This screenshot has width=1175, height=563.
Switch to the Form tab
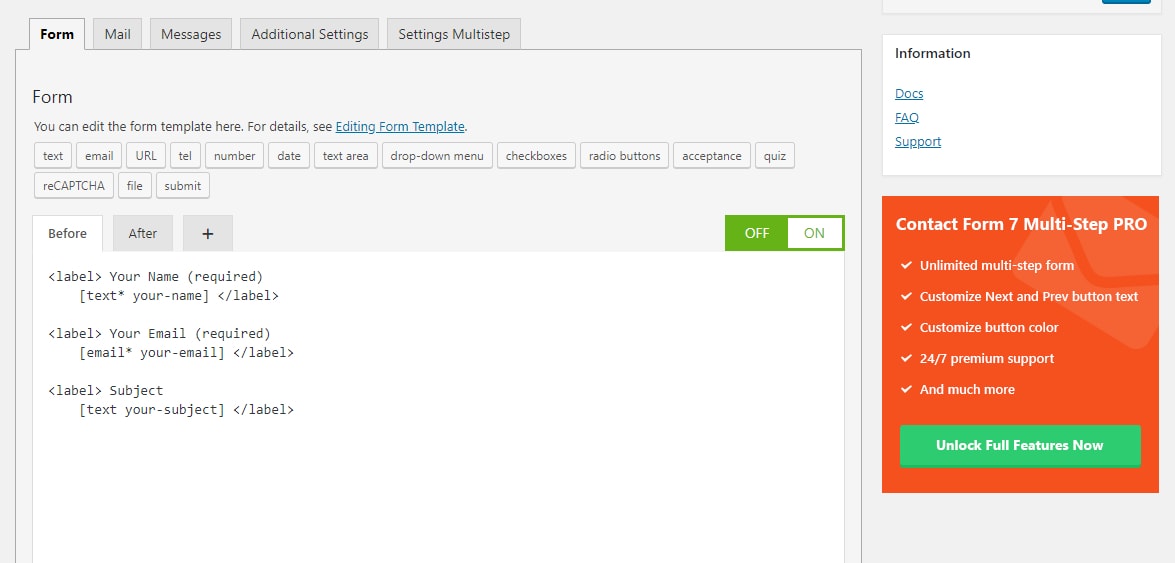57,34
